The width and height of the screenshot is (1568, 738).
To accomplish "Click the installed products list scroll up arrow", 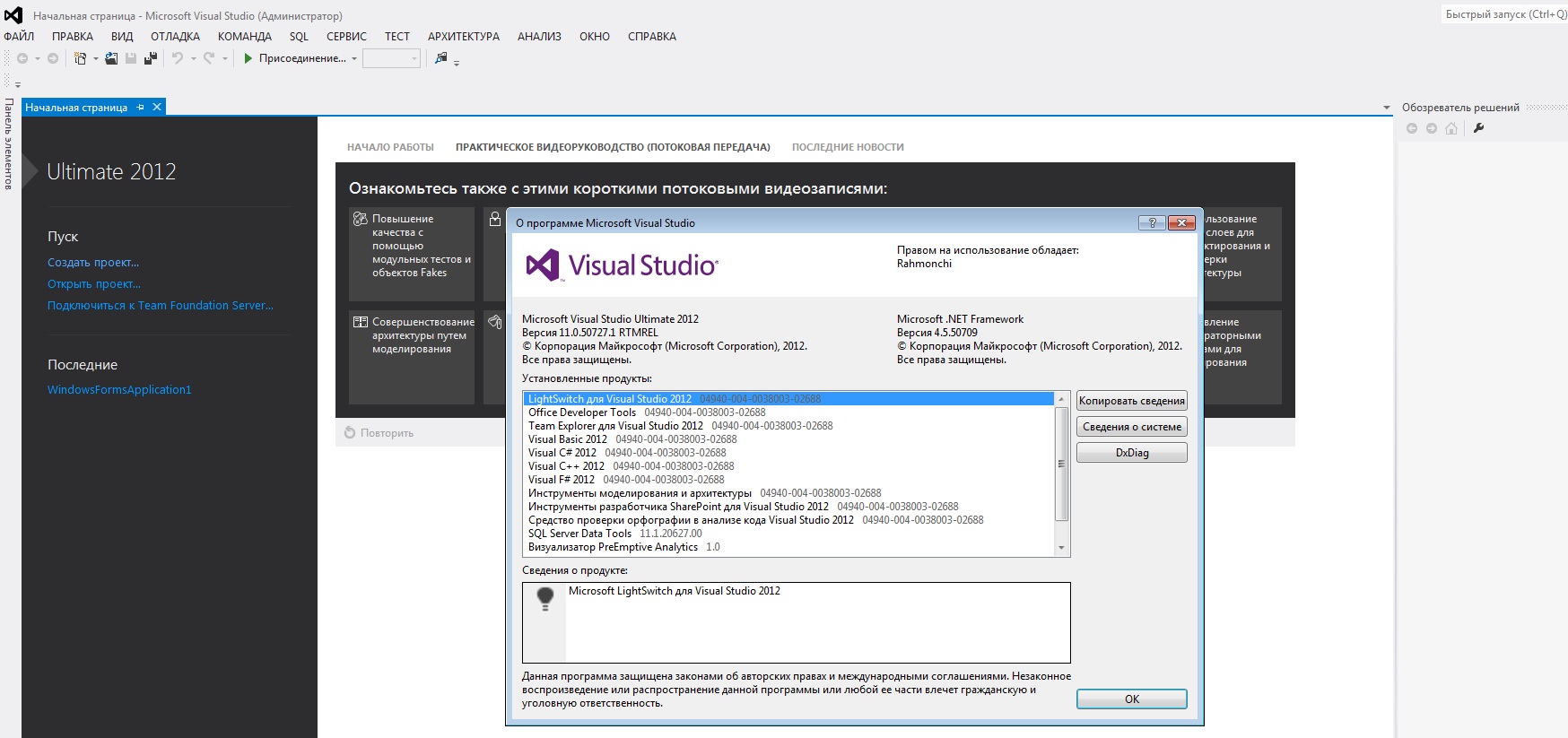I will [x=1062, y=399].
